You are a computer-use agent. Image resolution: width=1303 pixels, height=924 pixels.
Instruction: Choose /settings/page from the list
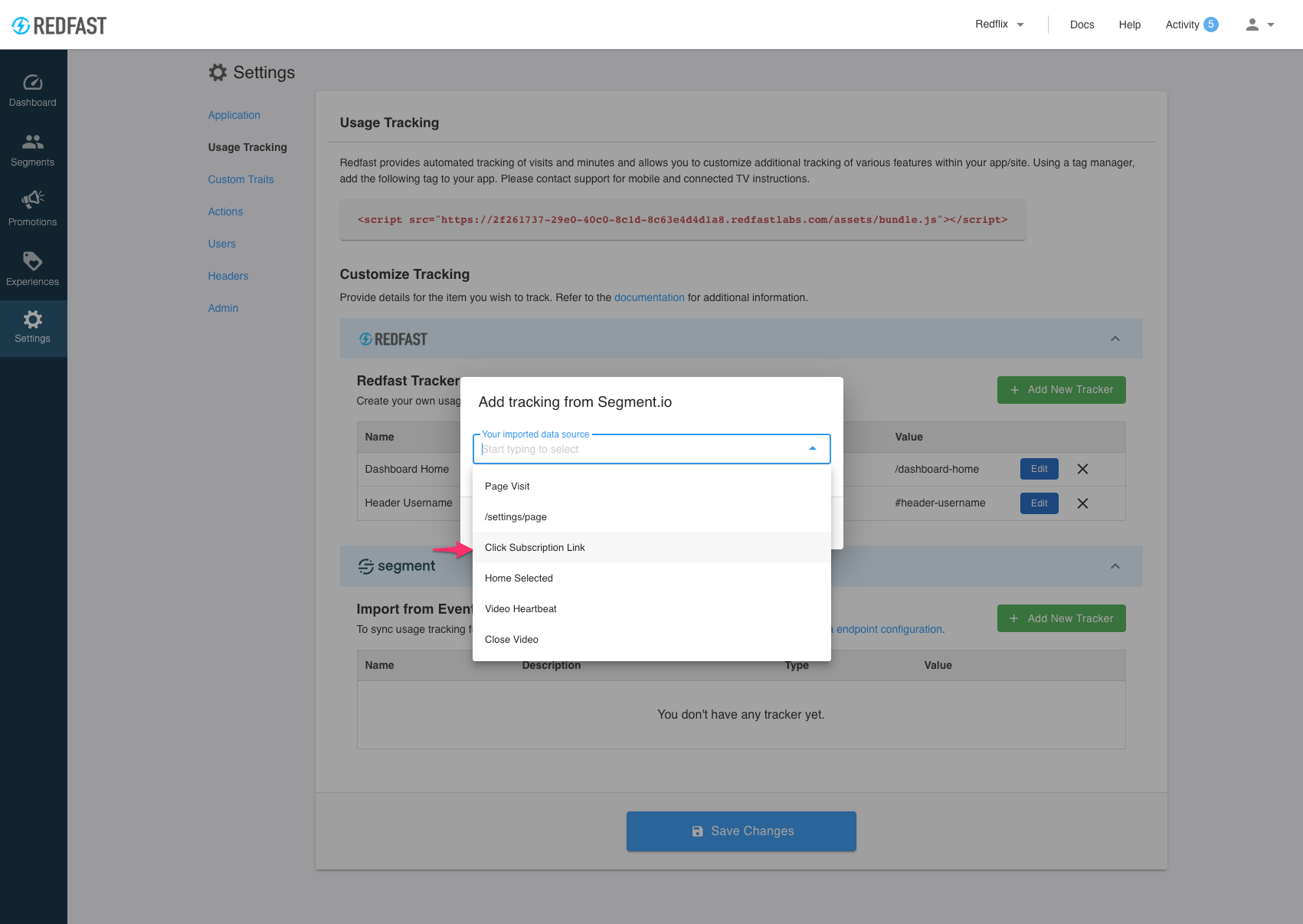coord(652,517)
